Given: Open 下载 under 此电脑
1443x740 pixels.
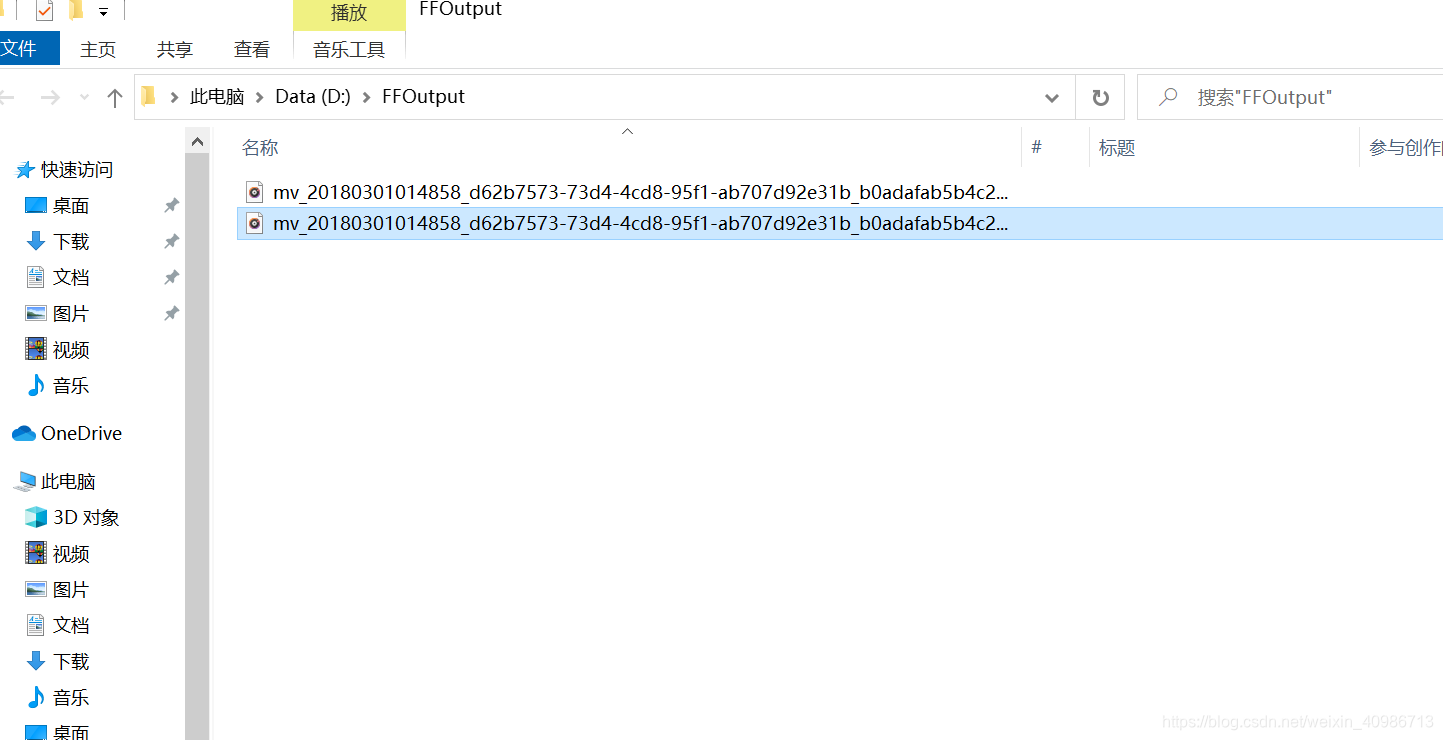Looking at the screenshot, I should click(x=71, y=662).
